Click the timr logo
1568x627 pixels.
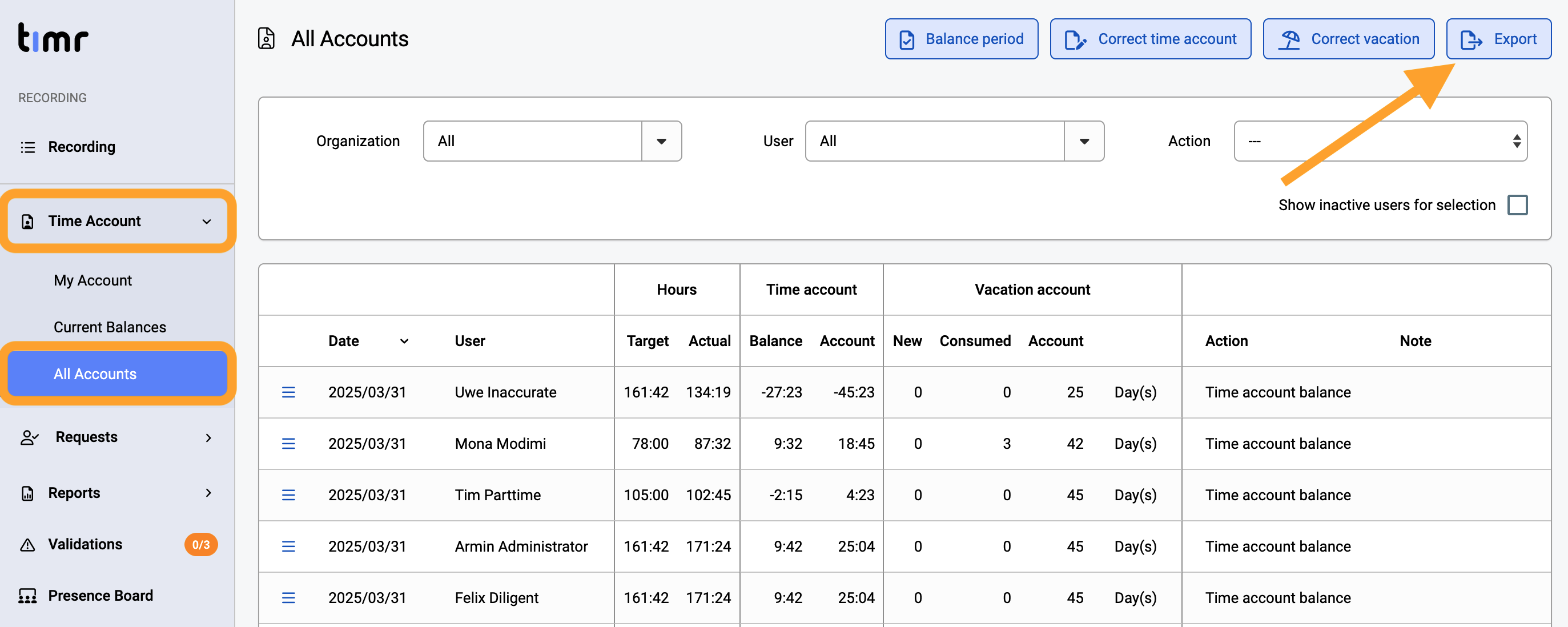coord(53,38)
